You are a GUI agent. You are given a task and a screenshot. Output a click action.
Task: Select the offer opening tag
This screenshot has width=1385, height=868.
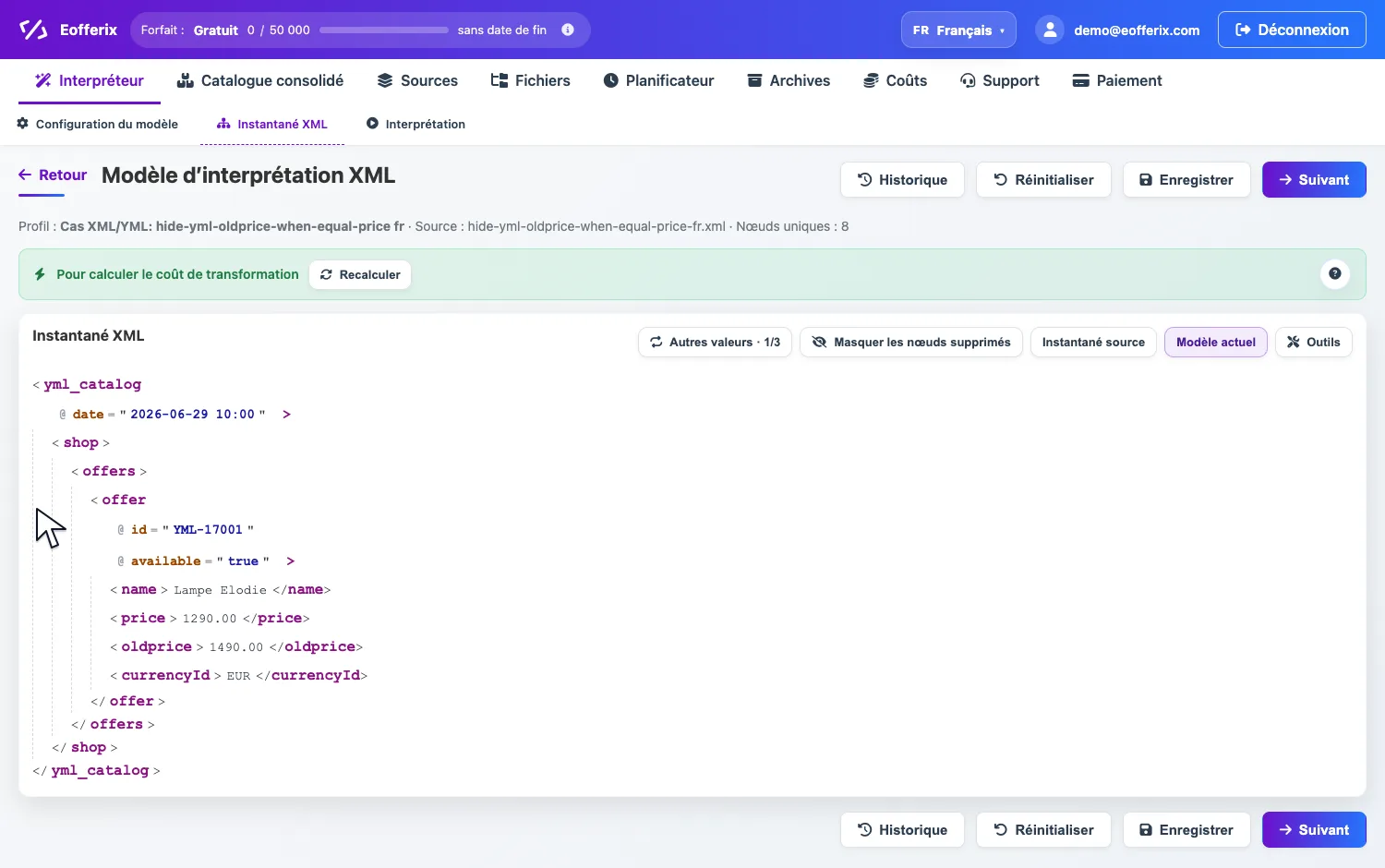[124, 500]
